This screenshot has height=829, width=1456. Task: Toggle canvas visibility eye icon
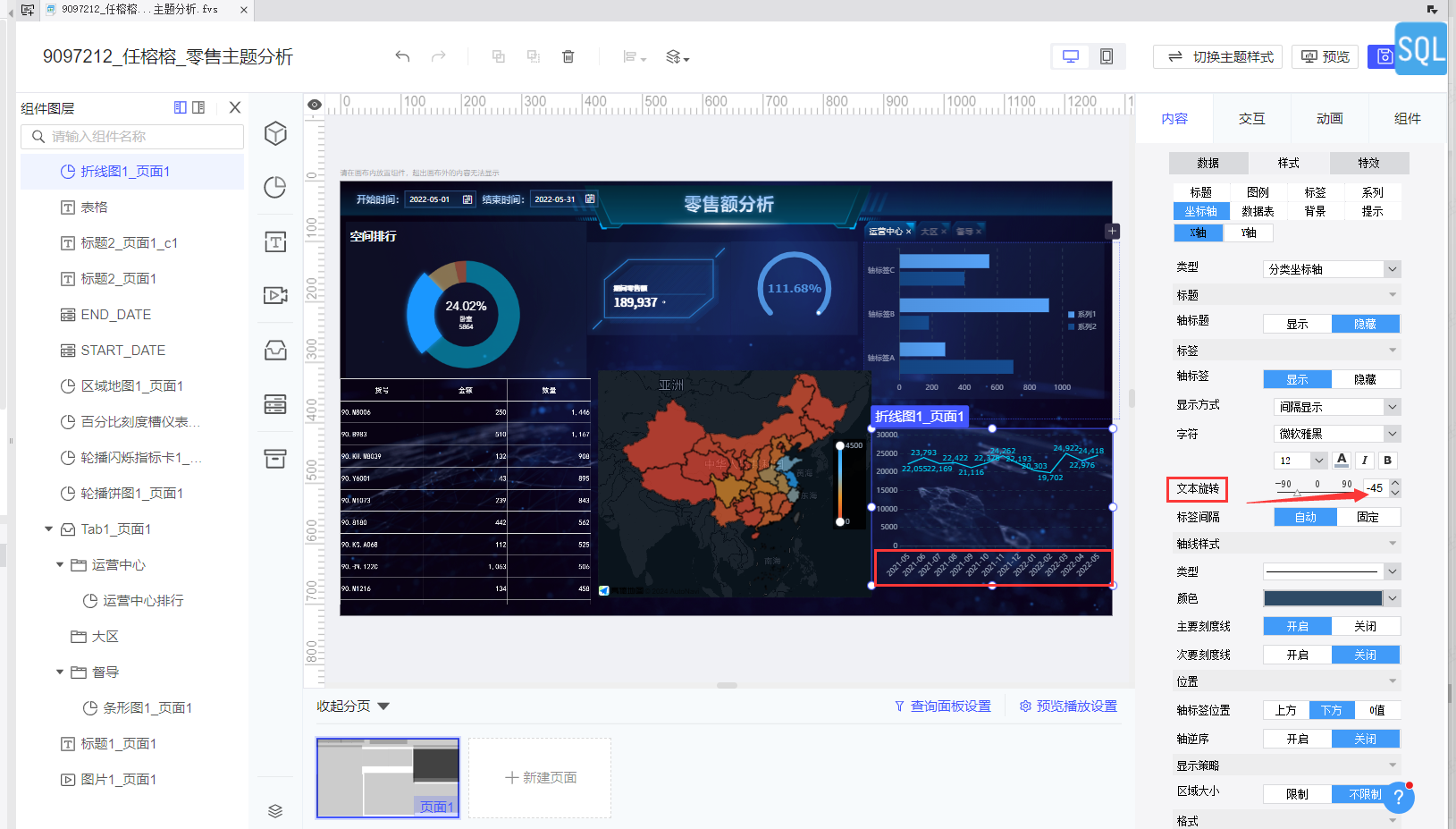click(315, 105)
